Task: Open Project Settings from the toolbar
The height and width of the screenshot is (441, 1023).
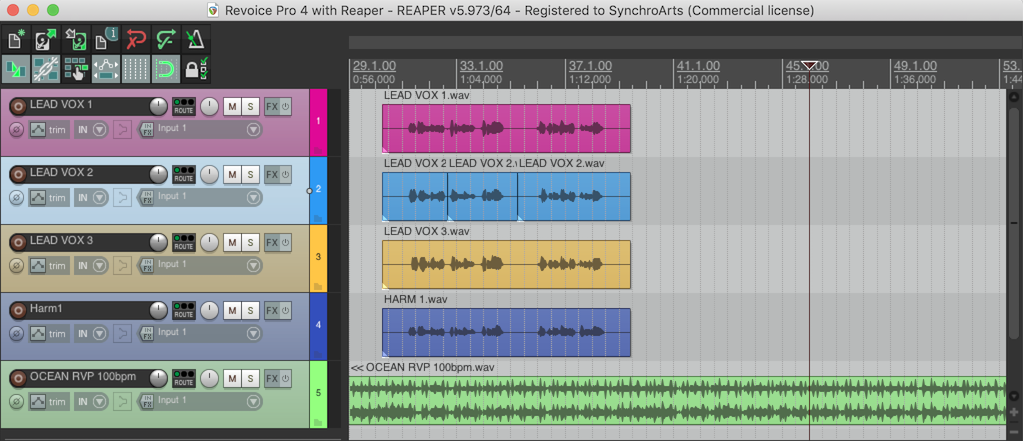Action: pyautogui.click(x=105, y=41)
